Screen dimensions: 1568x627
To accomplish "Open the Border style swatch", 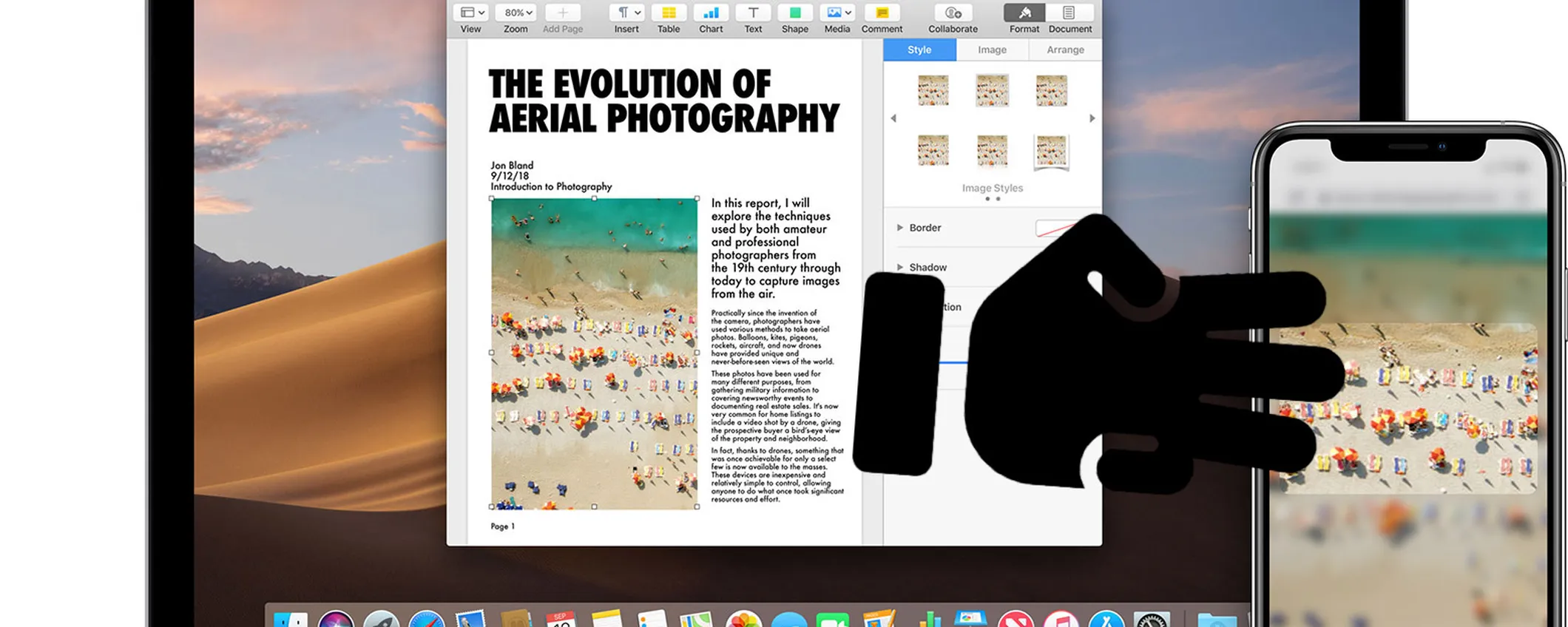I will click(1055, 228).
